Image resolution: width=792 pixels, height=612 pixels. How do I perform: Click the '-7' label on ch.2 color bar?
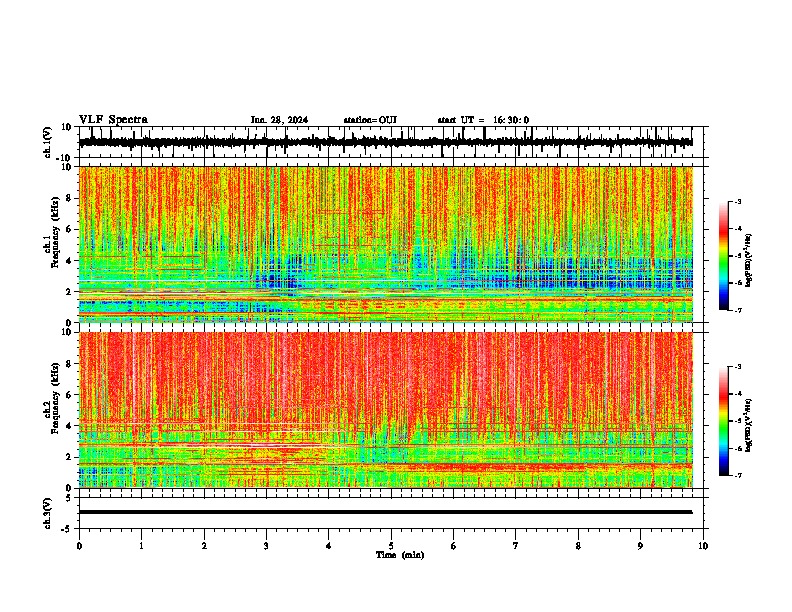[737, 476]
